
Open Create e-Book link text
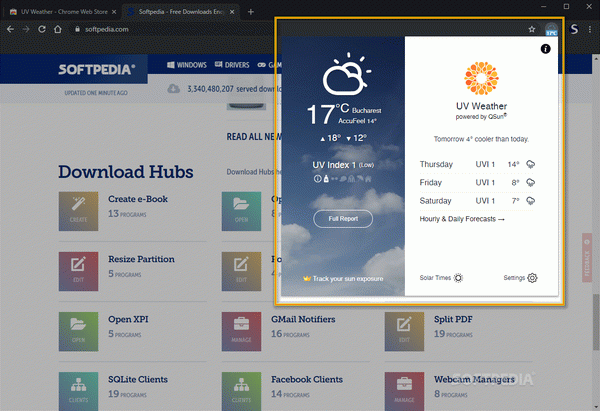click(138, 199)
